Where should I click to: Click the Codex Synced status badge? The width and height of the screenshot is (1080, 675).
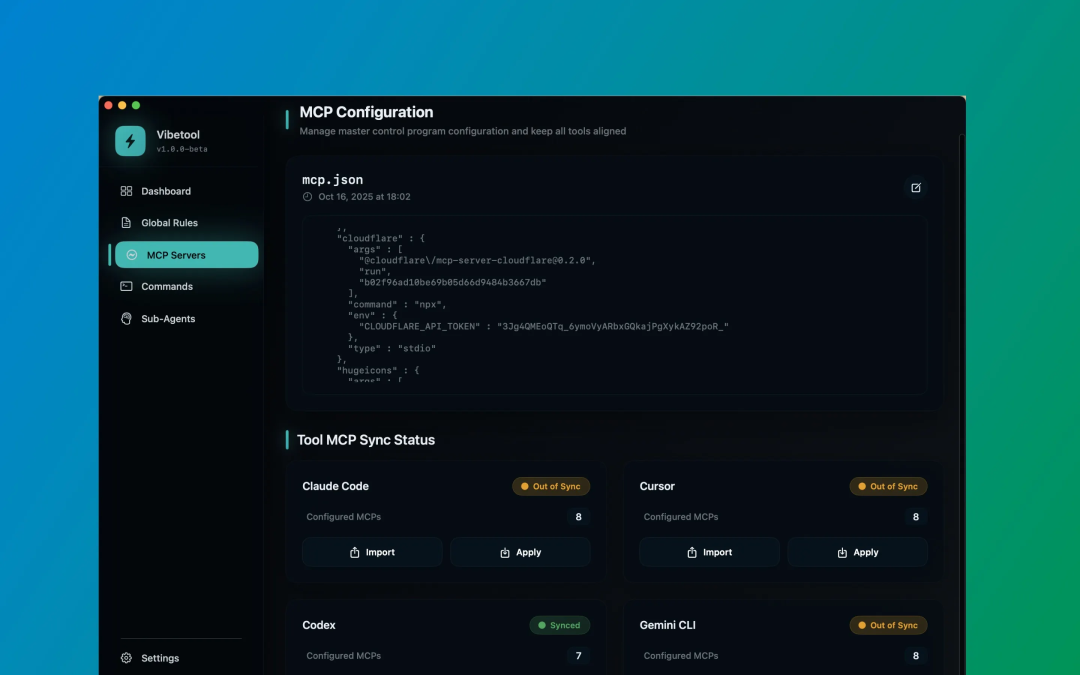(559, 625)
